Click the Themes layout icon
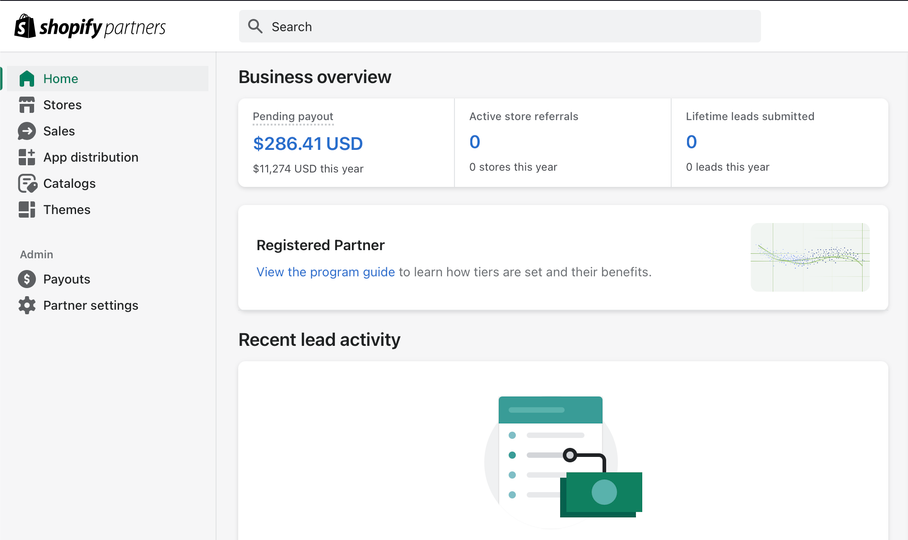Screen dimensions: 908x540 click(27, 210)
